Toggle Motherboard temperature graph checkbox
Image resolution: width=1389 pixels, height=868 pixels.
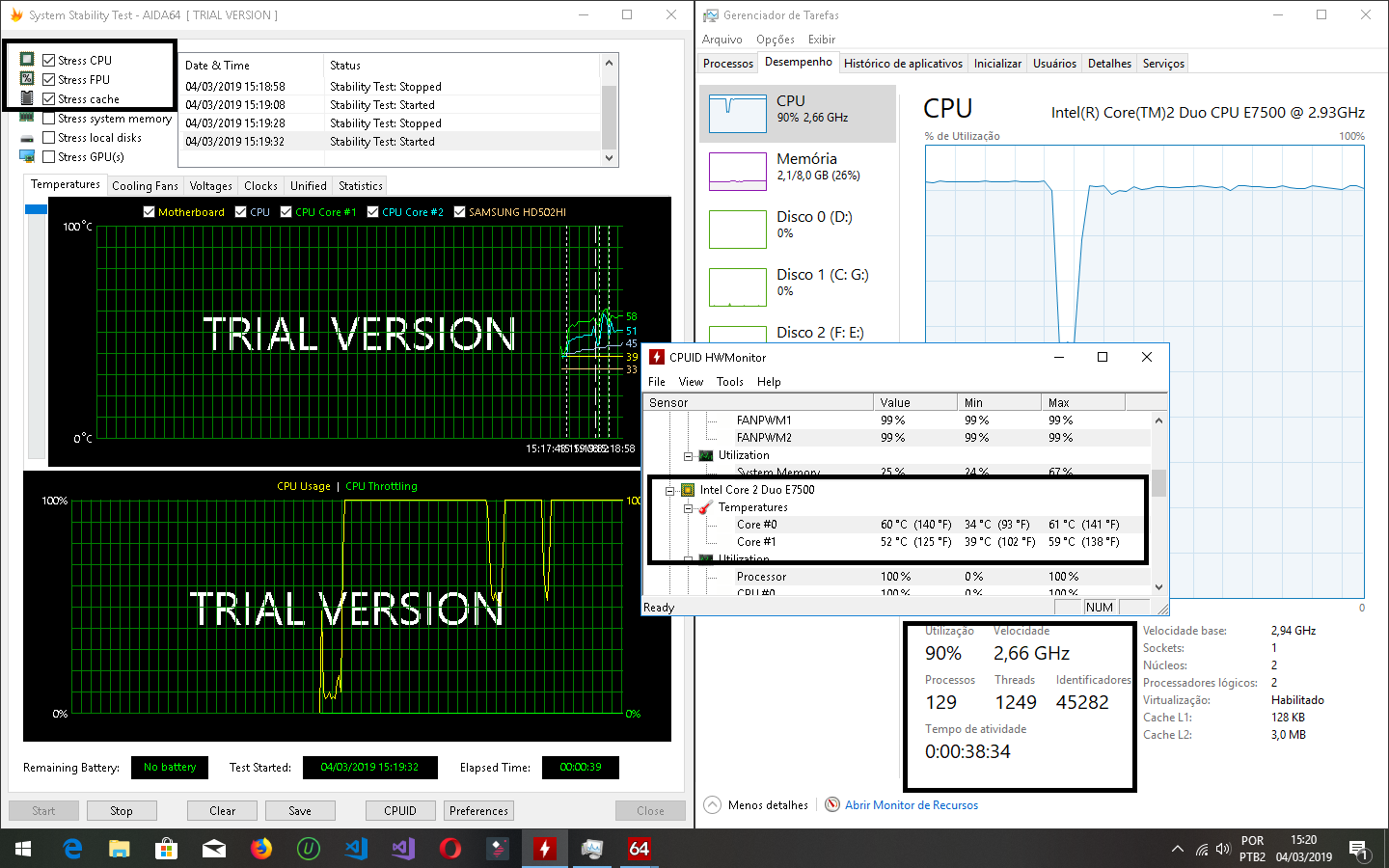click(x=149, y=212)
